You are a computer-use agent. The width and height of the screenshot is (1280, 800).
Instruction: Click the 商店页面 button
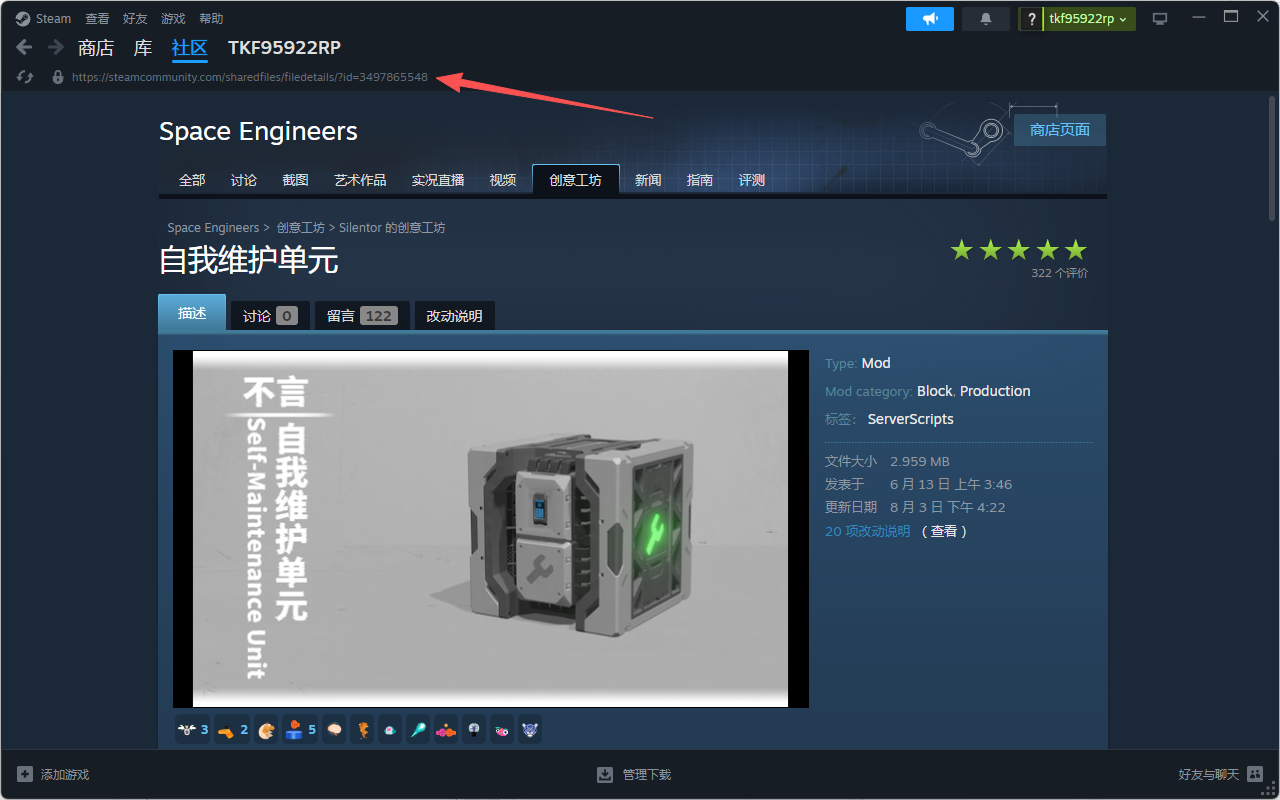point(1059,130)
